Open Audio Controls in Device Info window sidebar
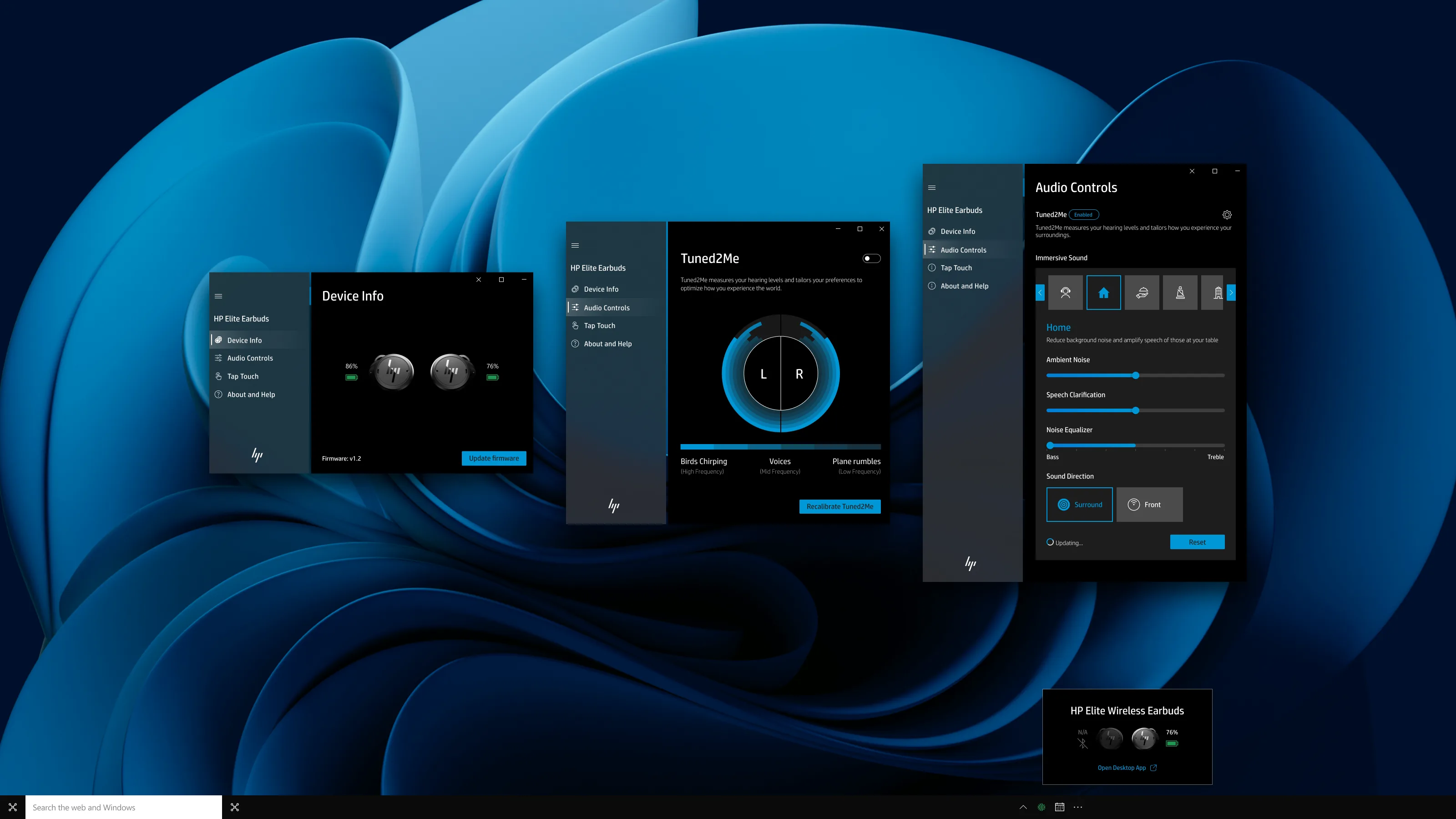Screen dimensions: 1456x819 260,359
